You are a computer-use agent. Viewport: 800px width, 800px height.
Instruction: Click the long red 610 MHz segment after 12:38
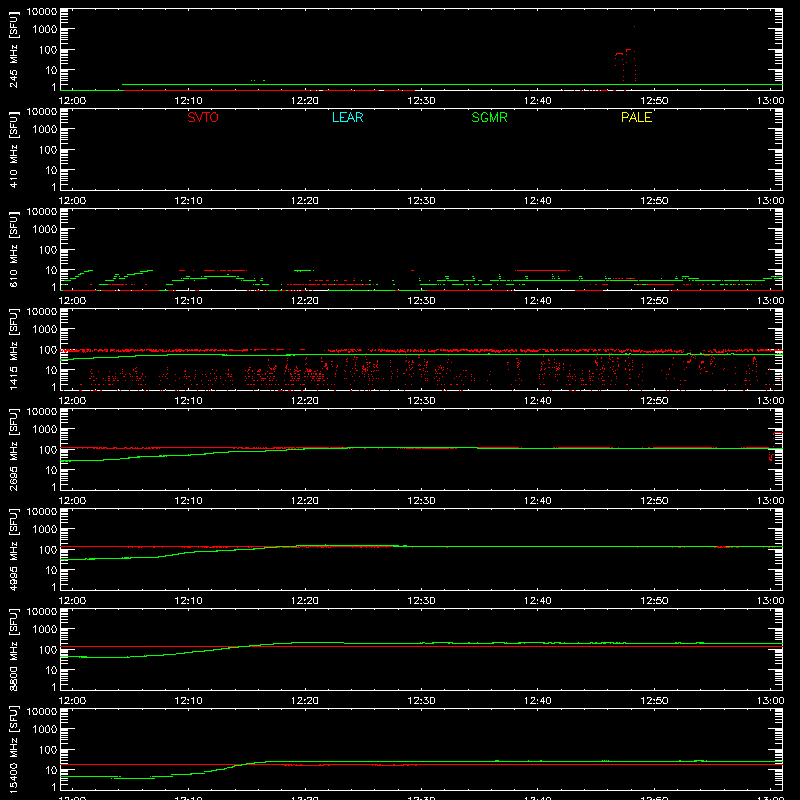coord(542,270)
